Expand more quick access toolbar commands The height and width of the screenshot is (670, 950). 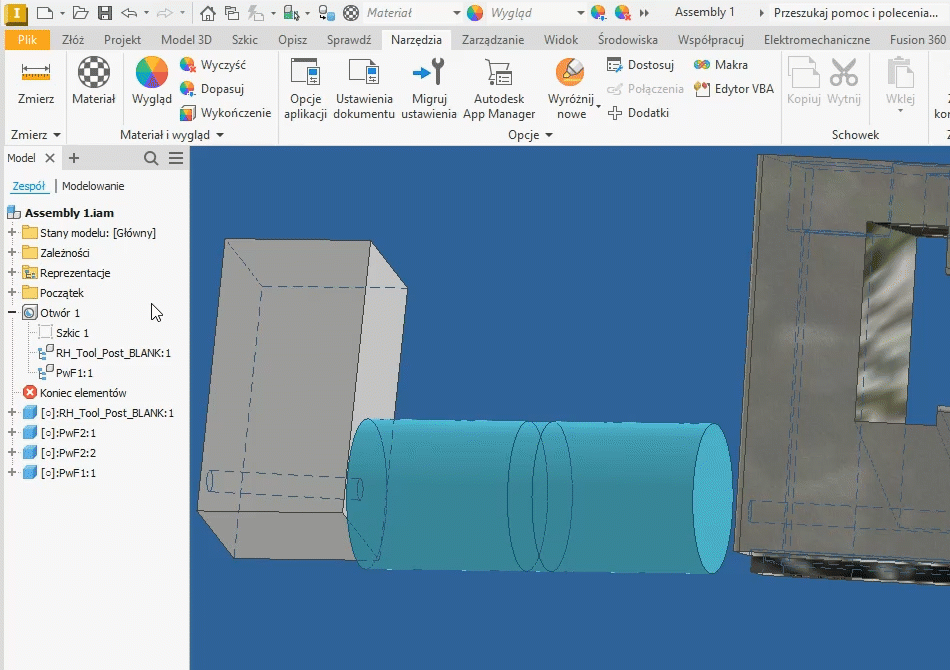tap(644, 13)
